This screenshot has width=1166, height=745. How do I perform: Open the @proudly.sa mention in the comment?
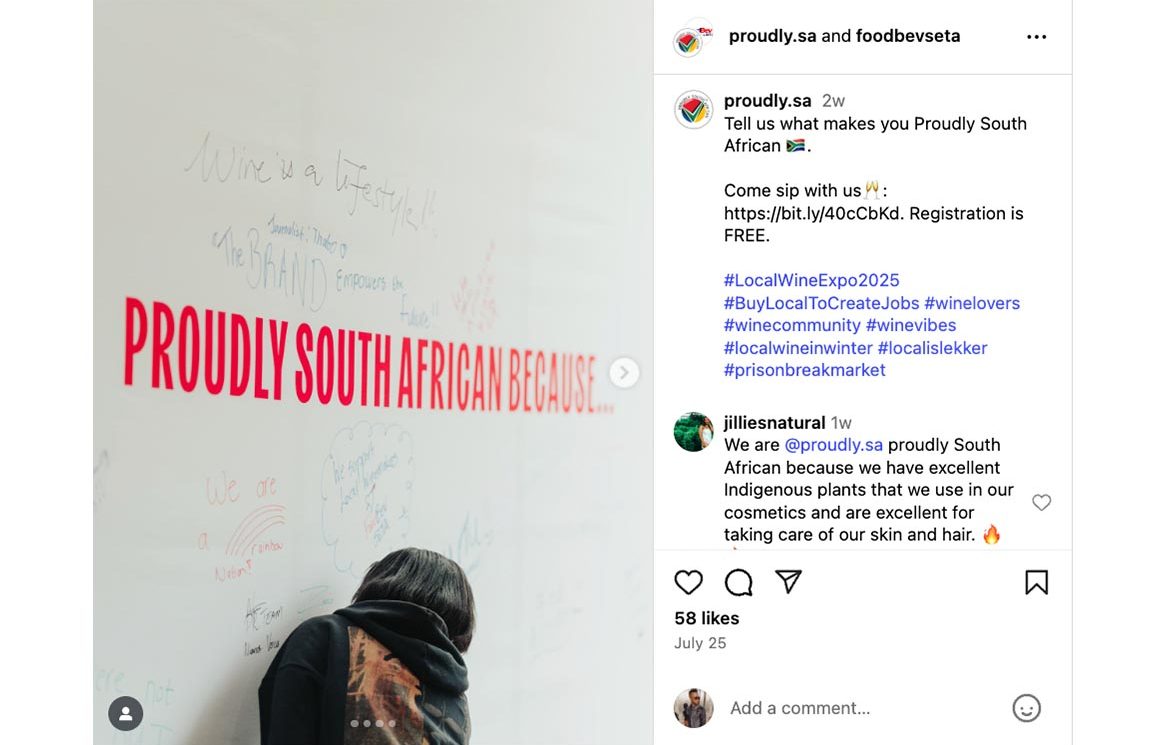click(x=833, y=445)
